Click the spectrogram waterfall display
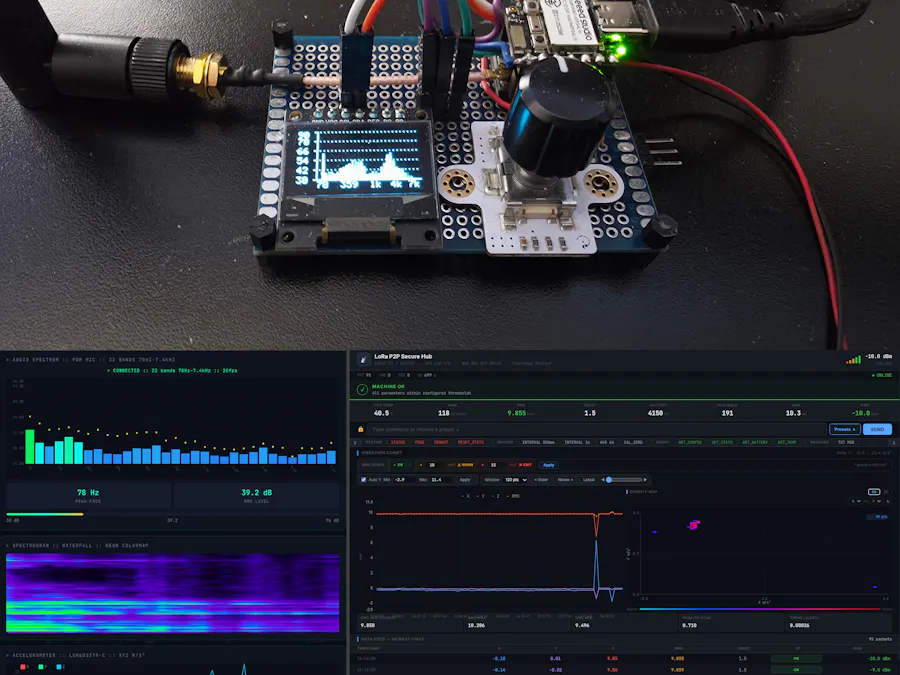 [172, 593]
